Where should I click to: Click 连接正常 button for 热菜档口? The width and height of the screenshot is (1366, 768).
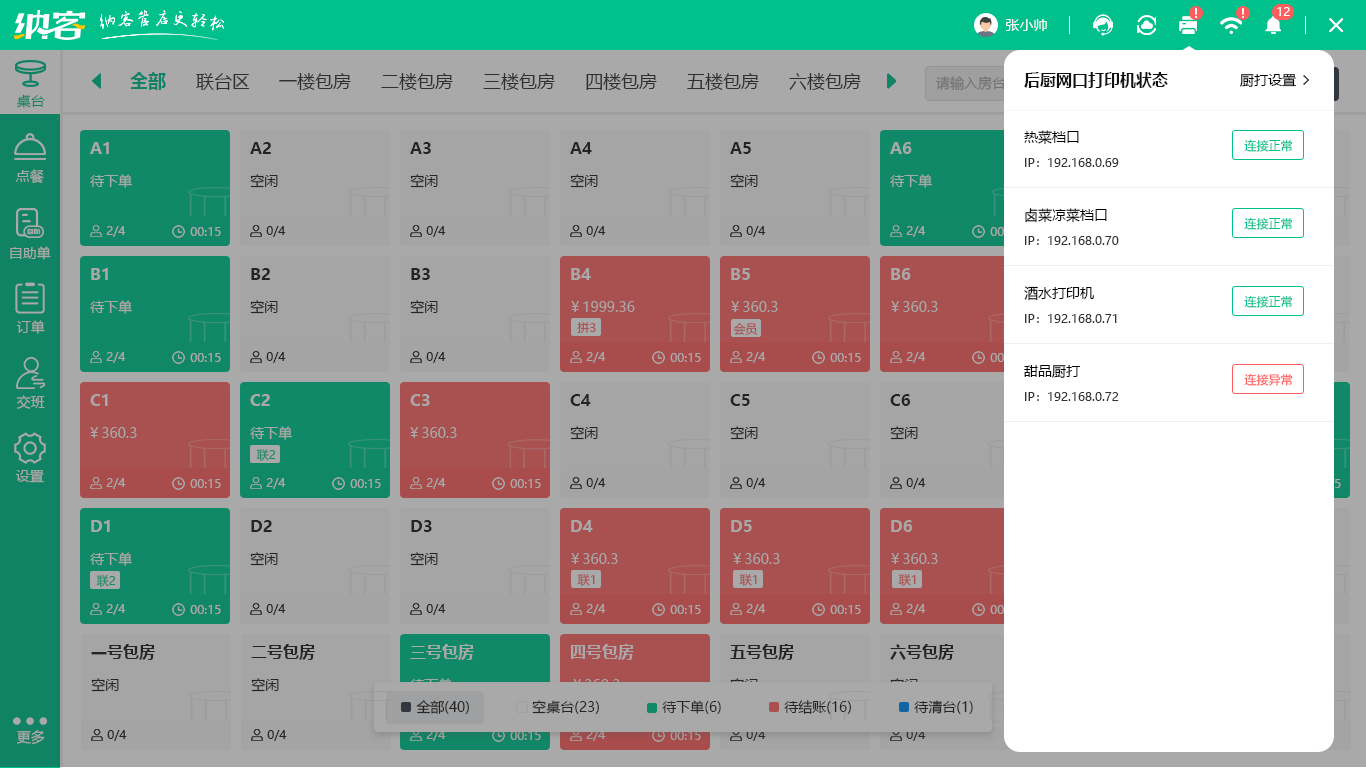coord(1267,144)
